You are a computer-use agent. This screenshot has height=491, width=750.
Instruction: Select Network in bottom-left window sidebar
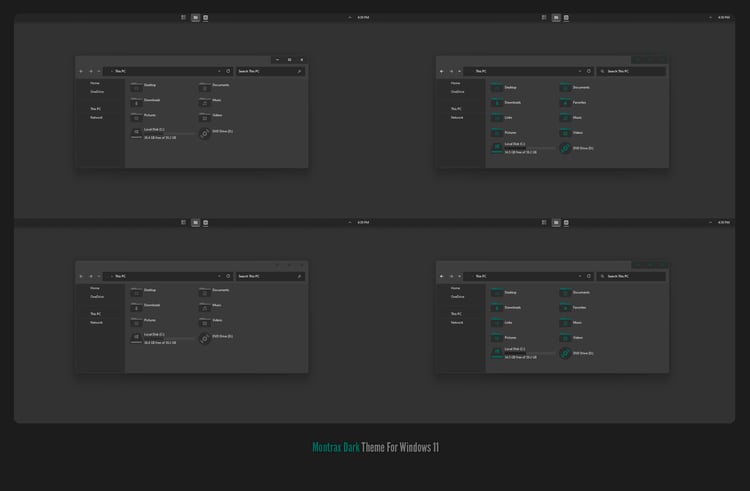pyautogui.click(x=97, y=323)
